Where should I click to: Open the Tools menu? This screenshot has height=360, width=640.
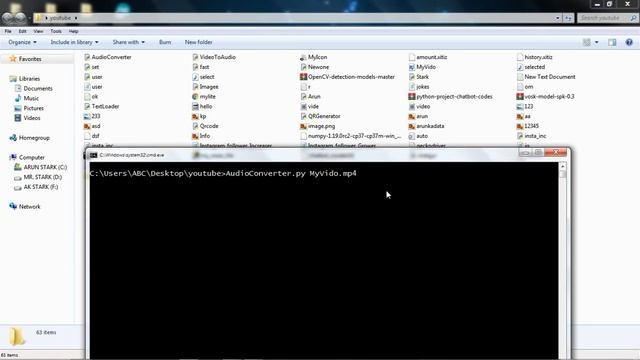56,31
